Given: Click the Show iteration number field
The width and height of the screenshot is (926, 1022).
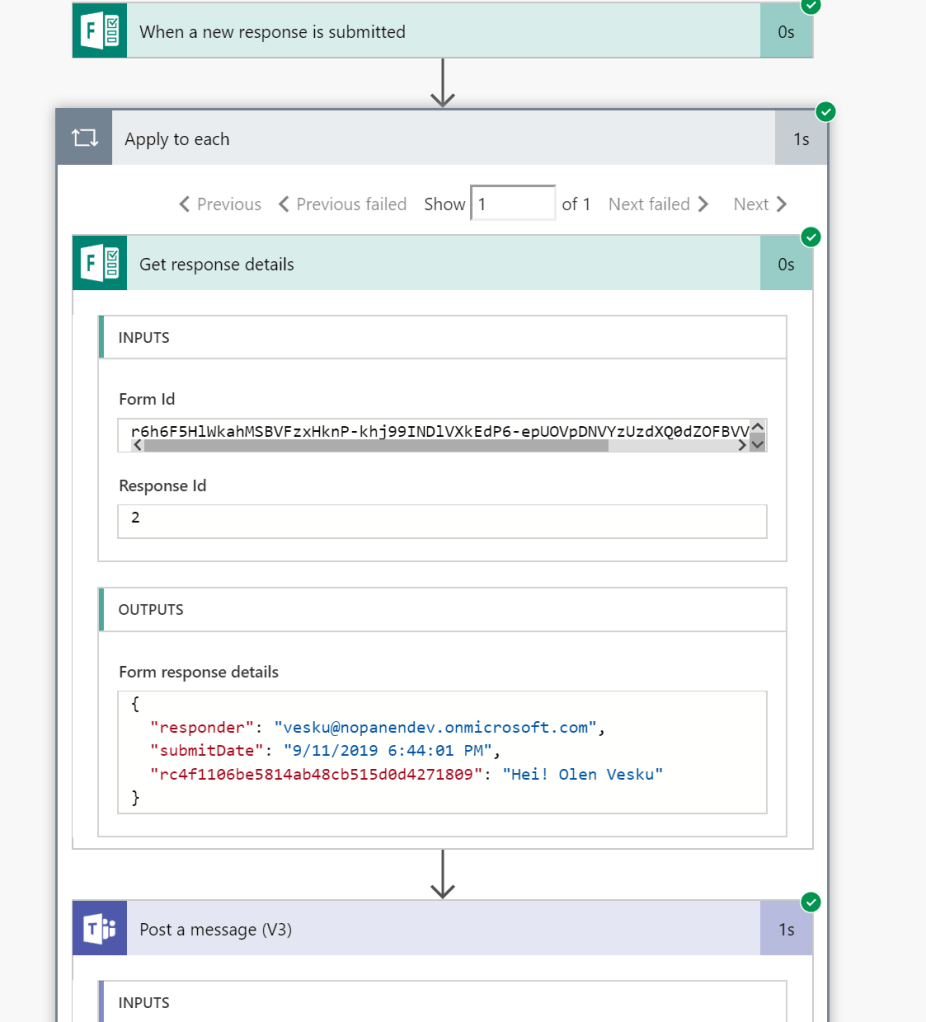Looking at the screenshot, I should click(x=512, y=204).
